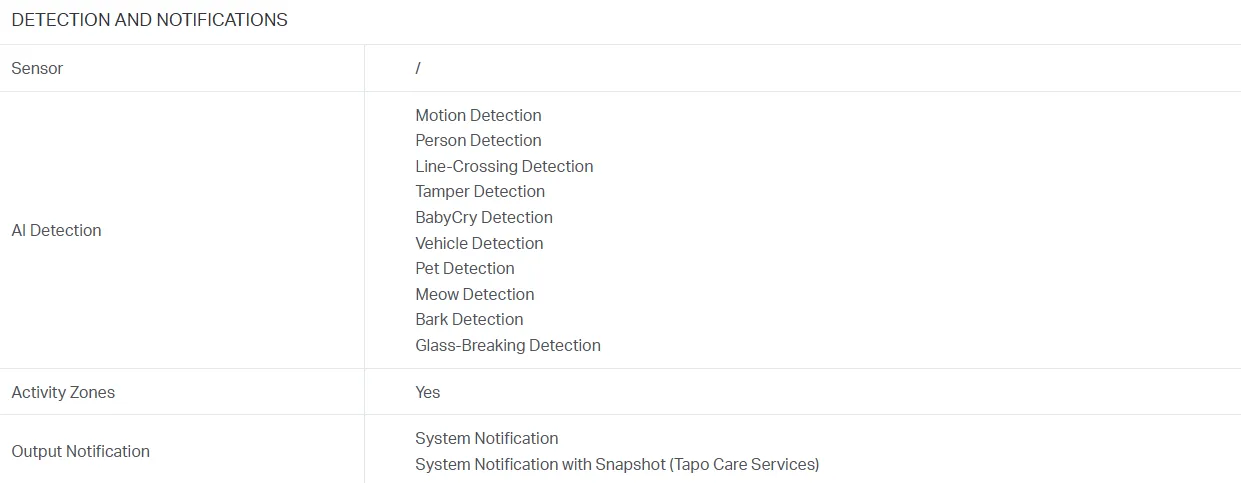1241x483 pixels.
Task: Select the Line-Crossing Detection text
Action: point(504,166)
